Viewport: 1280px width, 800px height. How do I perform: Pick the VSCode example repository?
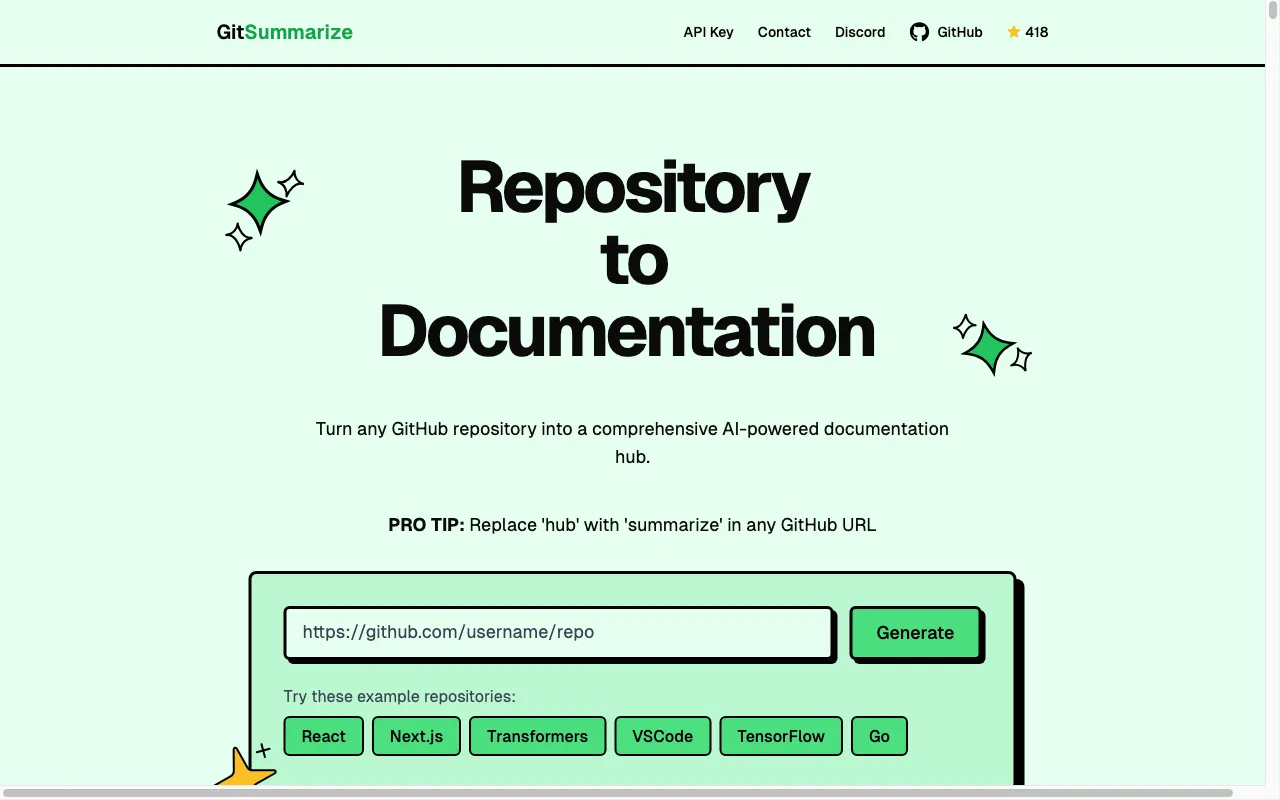coord(662,736)
